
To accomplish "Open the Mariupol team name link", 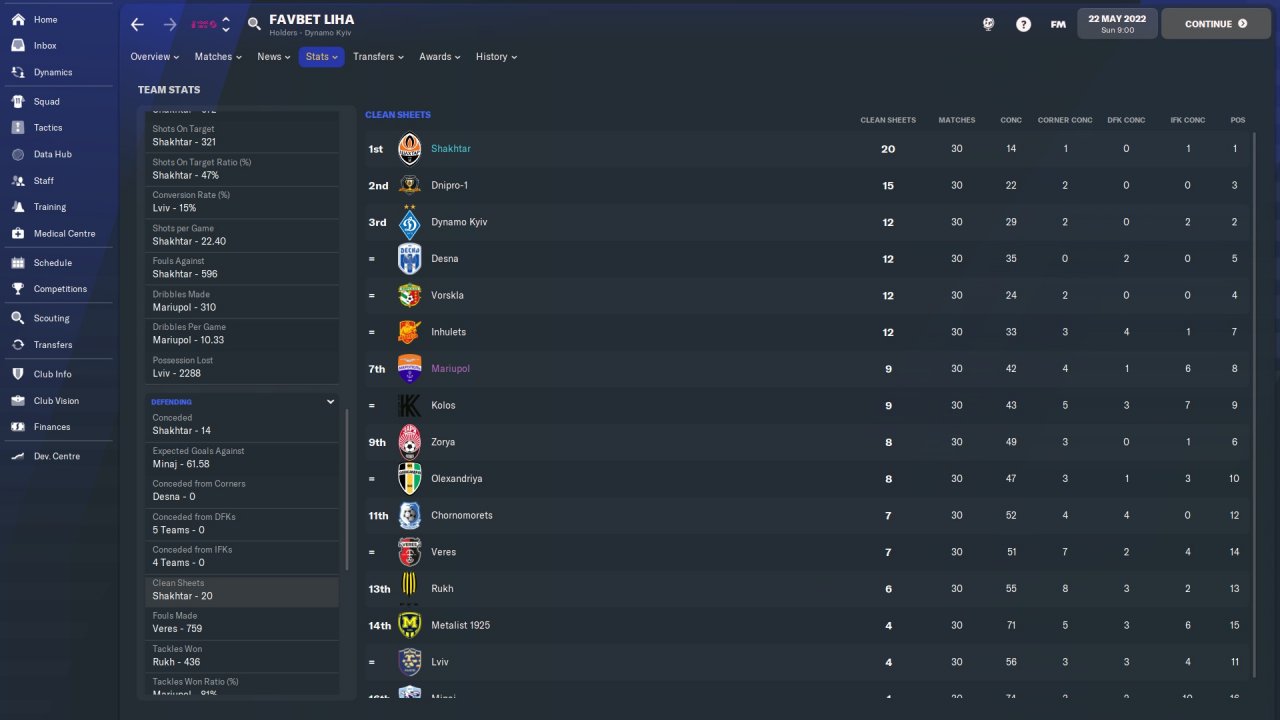I will tap(450, 369).
